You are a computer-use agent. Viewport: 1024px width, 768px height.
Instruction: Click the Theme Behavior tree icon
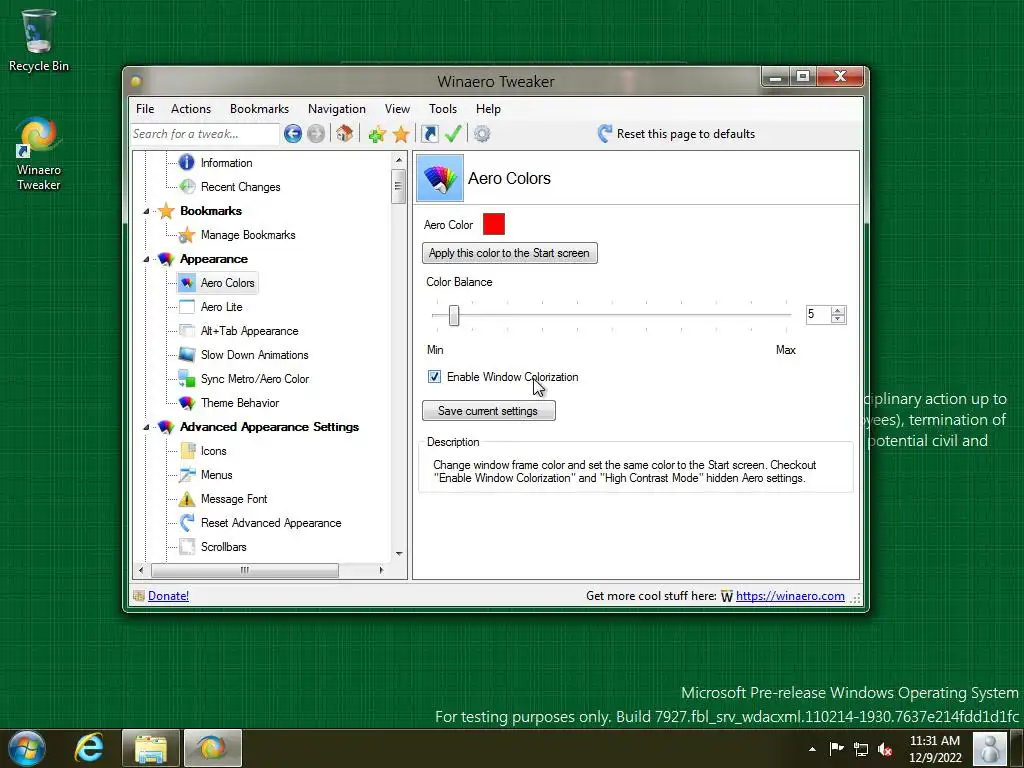[187, 403]
